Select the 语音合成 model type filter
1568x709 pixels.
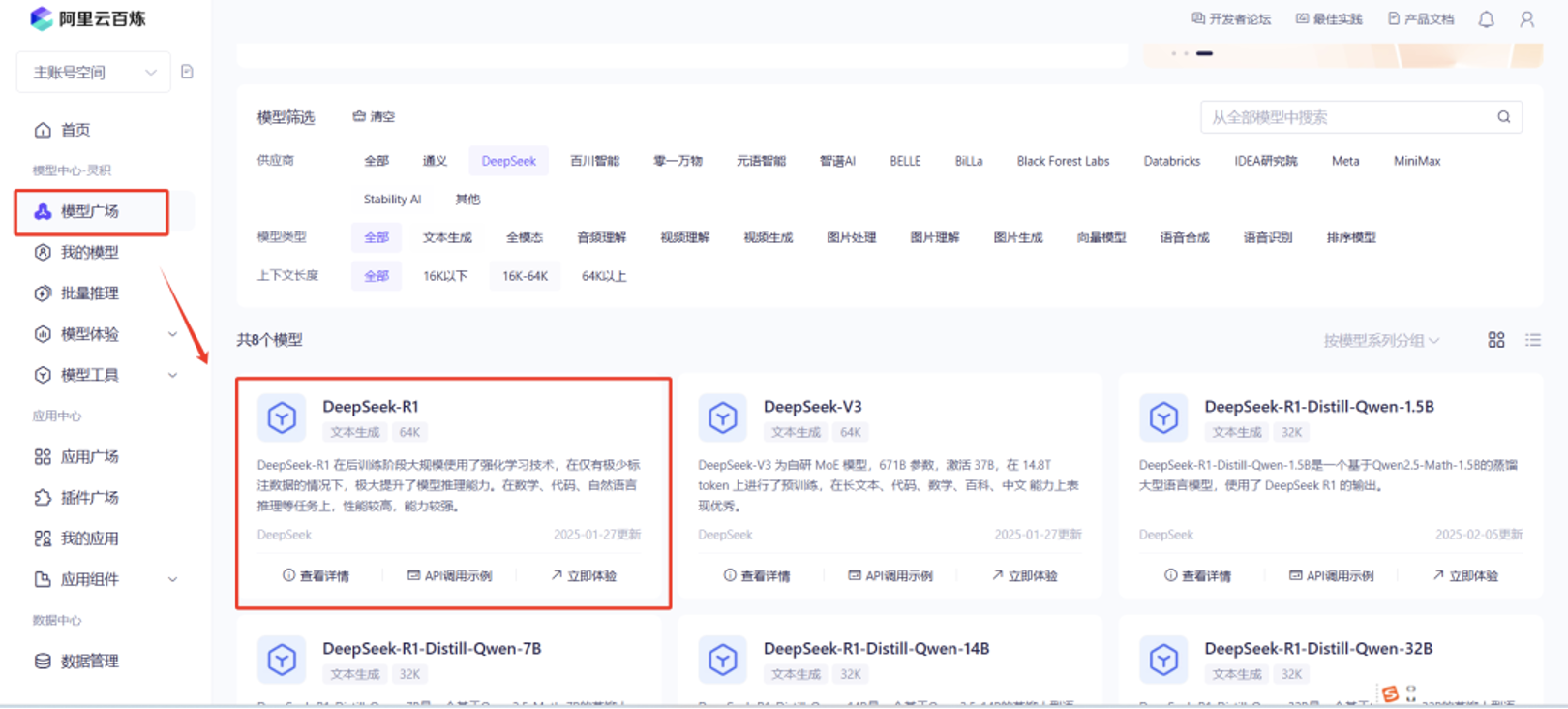click(1185, 237)
